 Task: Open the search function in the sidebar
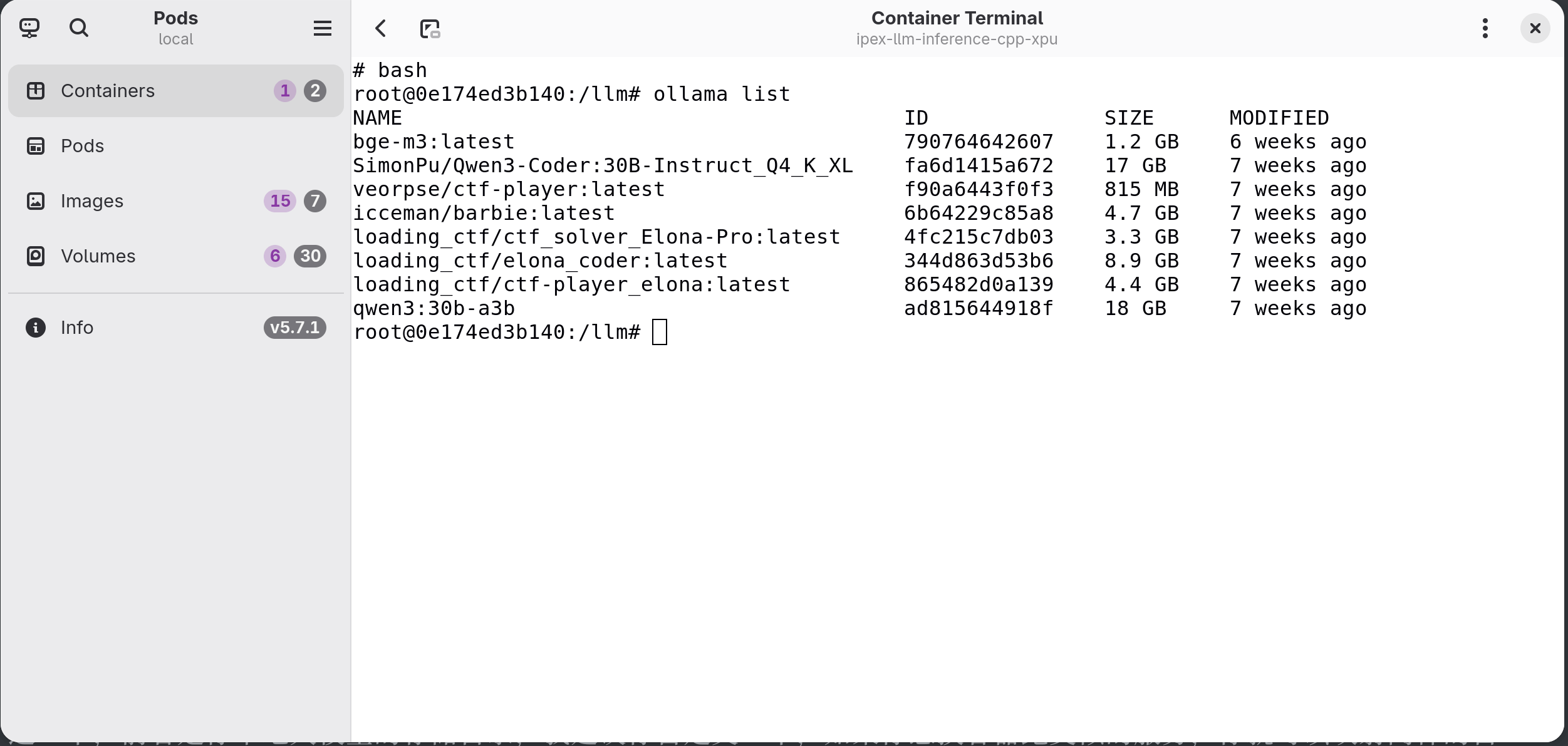[x=79, y=28]
